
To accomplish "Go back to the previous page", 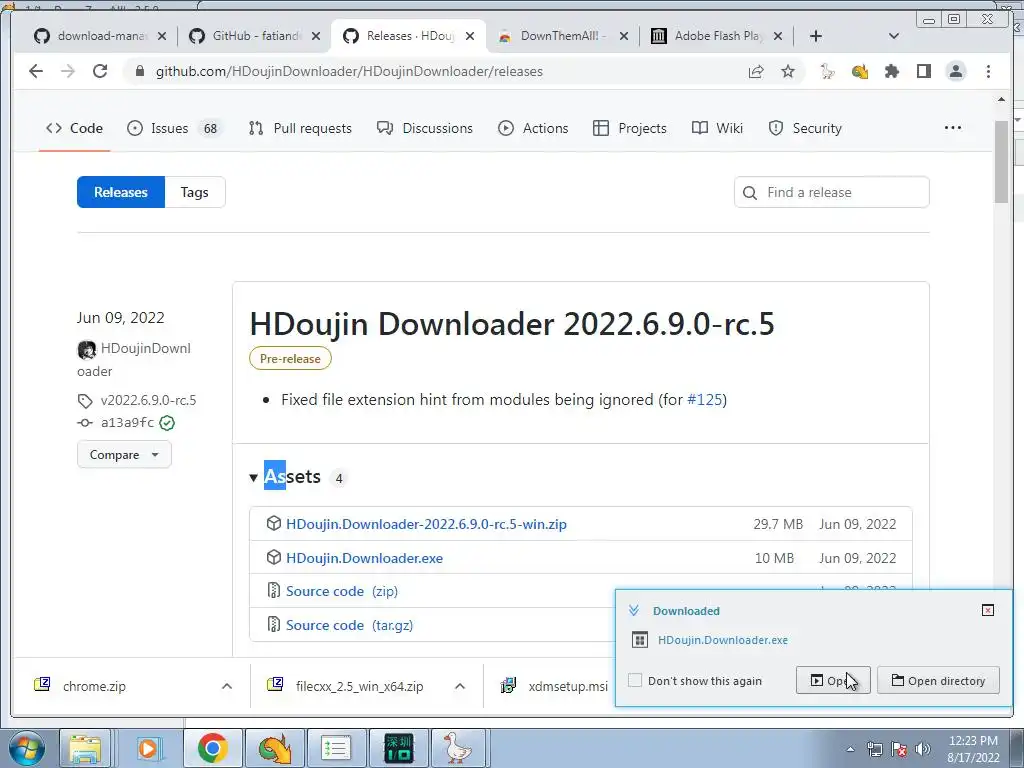I will click(x=36, y=71).
